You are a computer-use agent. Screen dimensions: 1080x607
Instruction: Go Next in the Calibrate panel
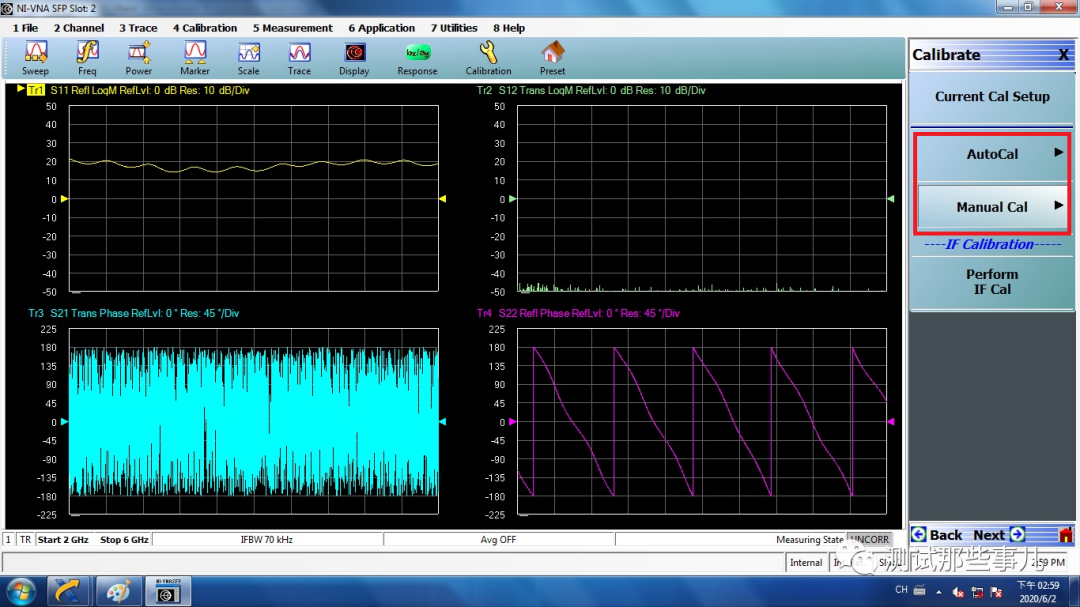coord(999,535)
